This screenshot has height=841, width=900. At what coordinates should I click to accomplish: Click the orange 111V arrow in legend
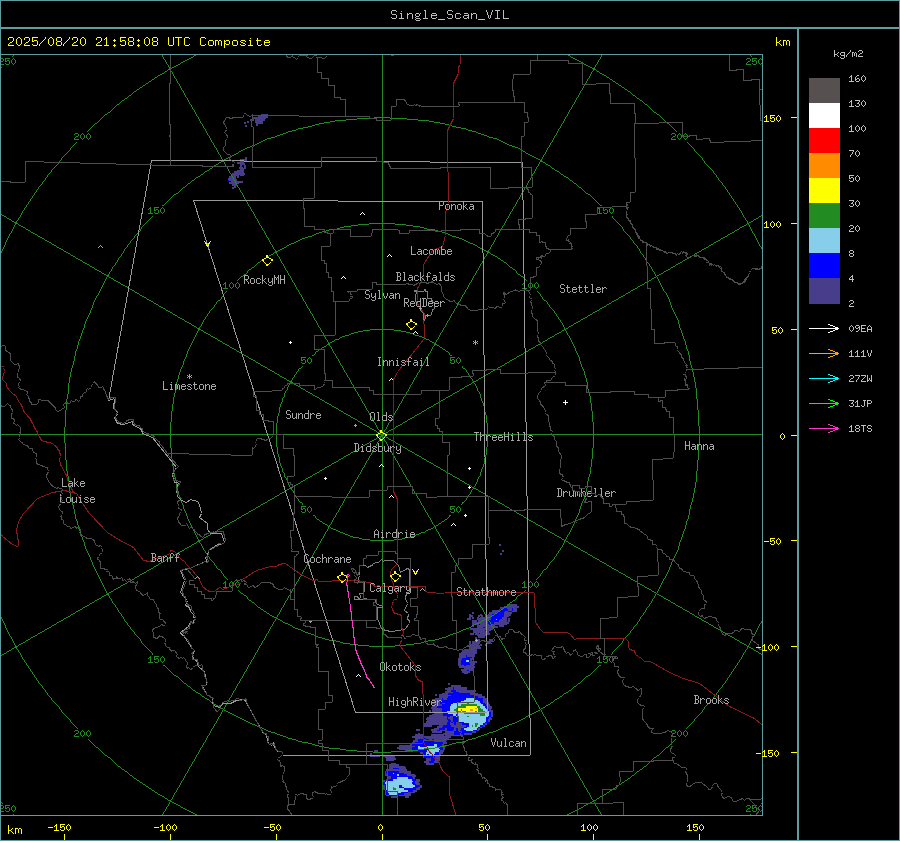click(x=824, y=354)
